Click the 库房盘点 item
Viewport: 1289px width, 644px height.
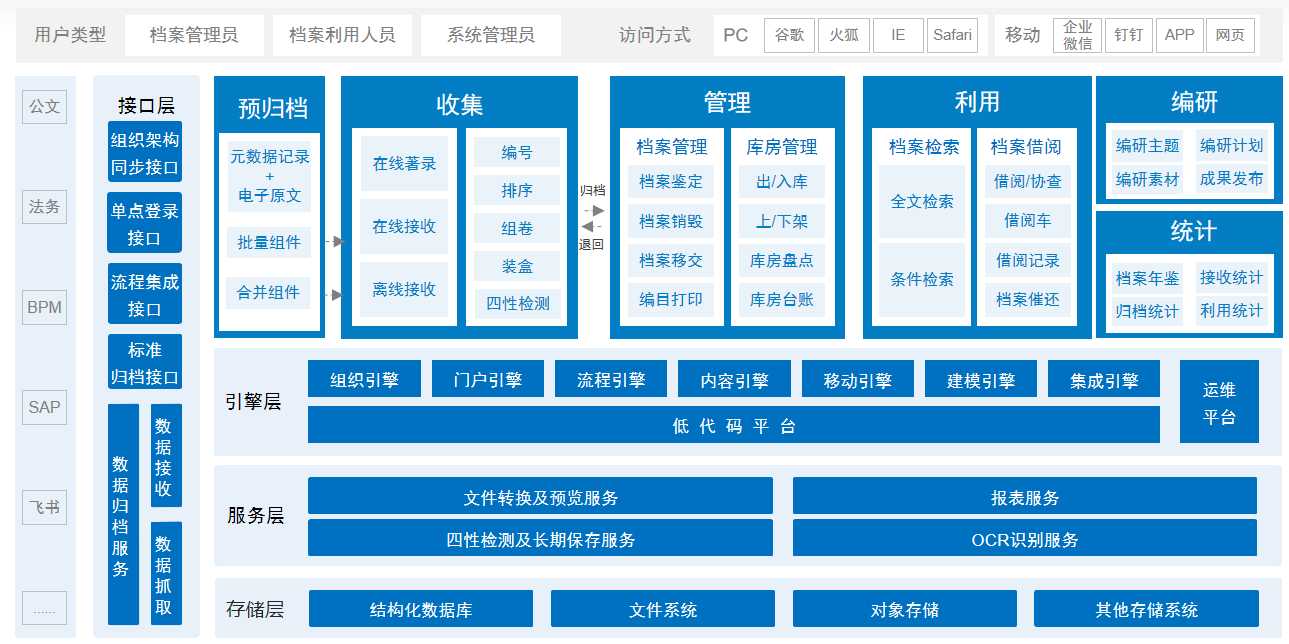(x=781, y=260)
